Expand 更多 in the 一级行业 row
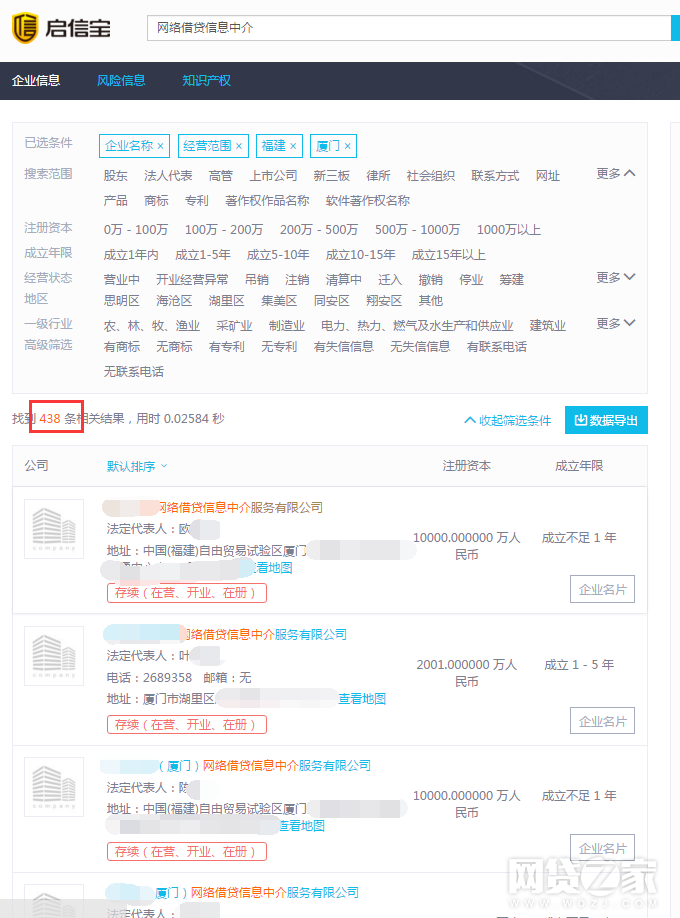Viewport: 680px width, 918px height. (x=616, y=324)
